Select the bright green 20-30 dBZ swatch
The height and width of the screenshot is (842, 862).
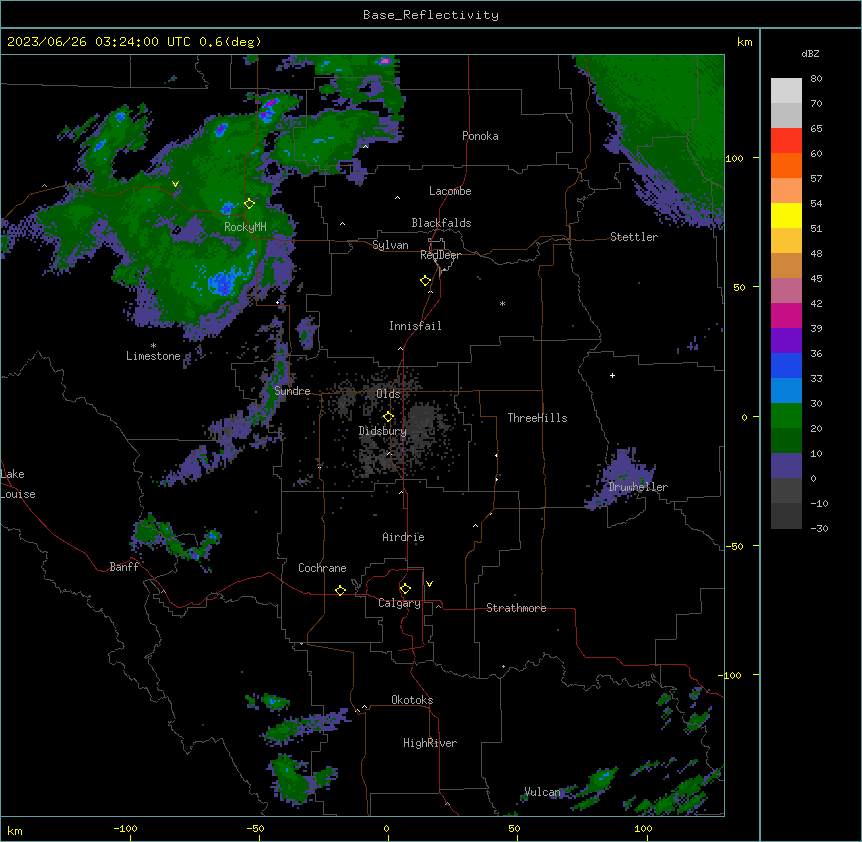click(786, 416)
